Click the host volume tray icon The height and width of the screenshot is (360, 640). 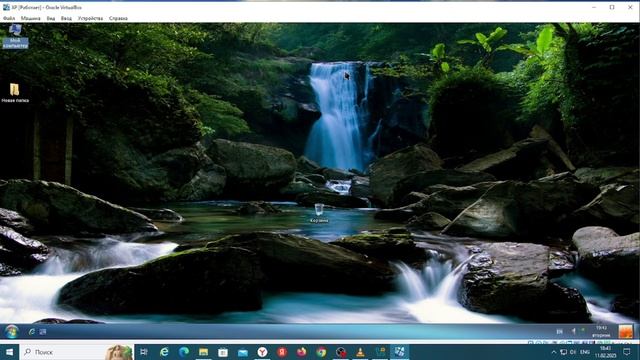573,352
